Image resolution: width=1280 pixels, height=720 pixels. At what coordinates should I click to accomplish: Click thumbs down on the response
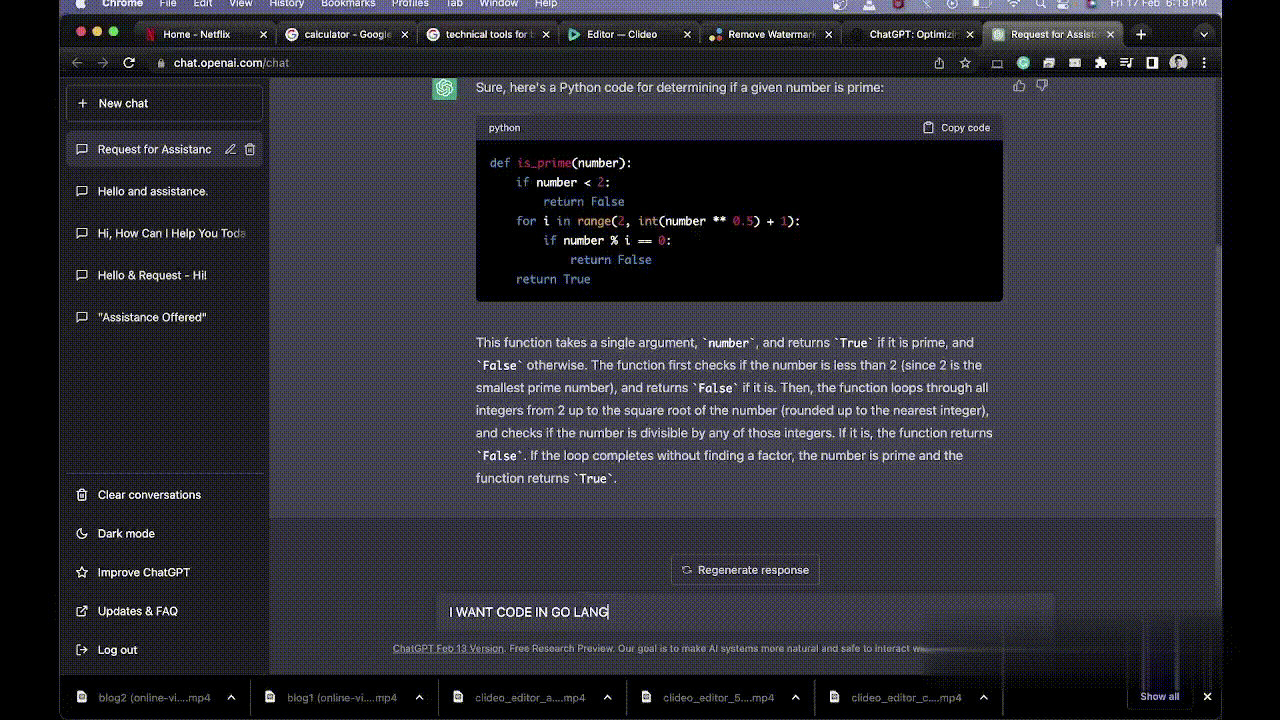point(1042,86)
